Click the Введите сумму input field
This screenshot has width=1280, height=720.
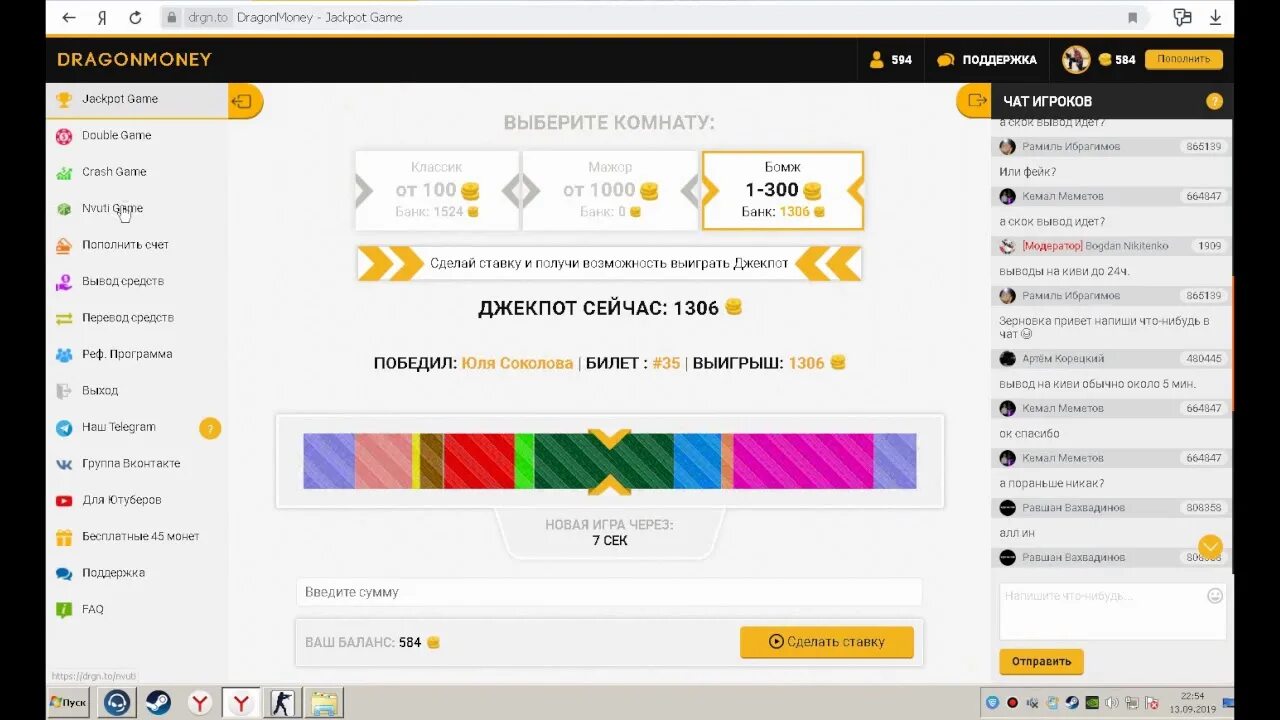(609, 592)
